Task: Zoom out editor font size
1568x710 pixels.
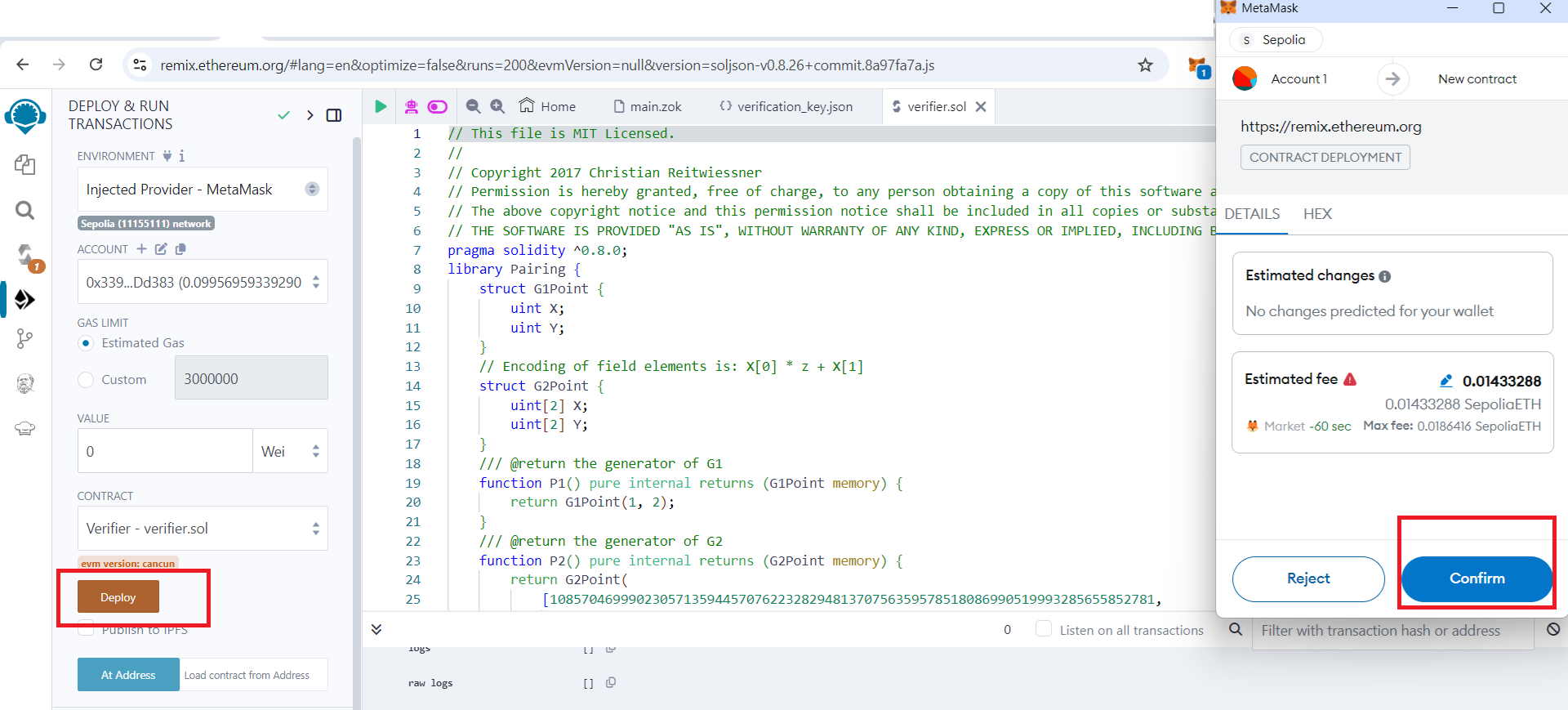Action: [x=473, y=106]
